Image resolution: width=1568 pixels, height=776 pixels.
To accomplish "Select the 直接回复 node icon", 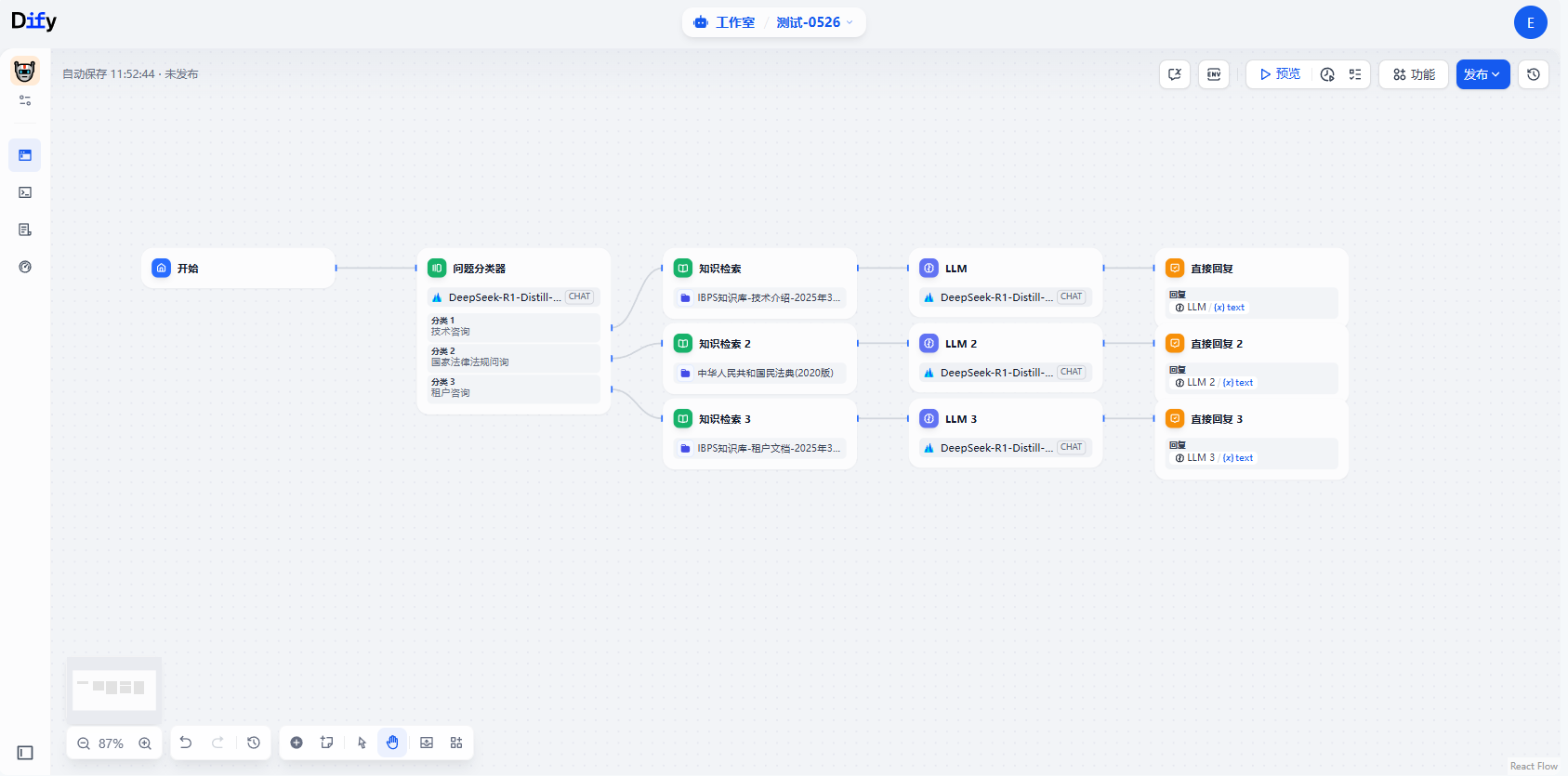I will point(1175,268).
